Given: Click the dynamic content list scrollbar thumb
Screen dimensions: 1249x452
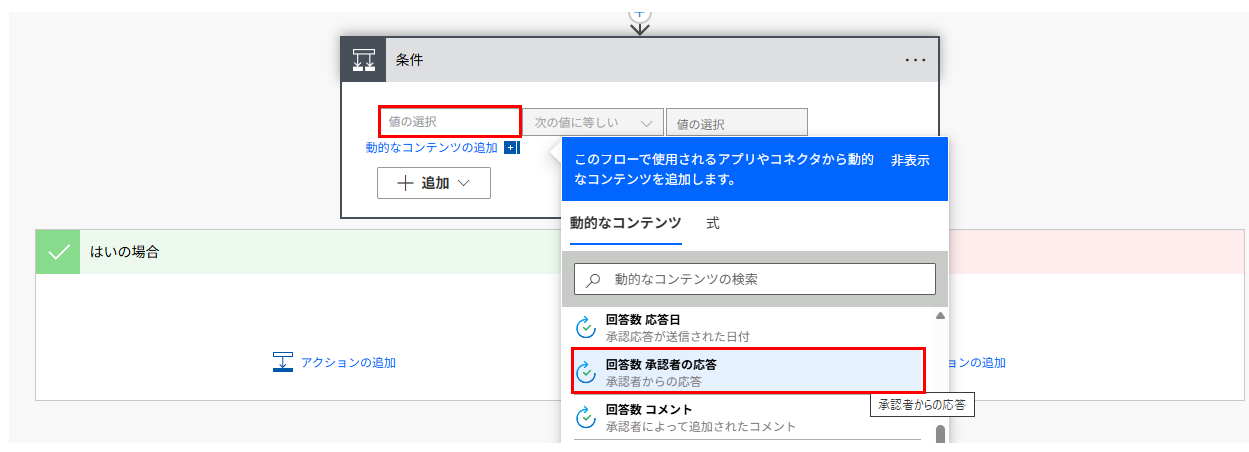Looking at the screenshot, I should [940, 434].
